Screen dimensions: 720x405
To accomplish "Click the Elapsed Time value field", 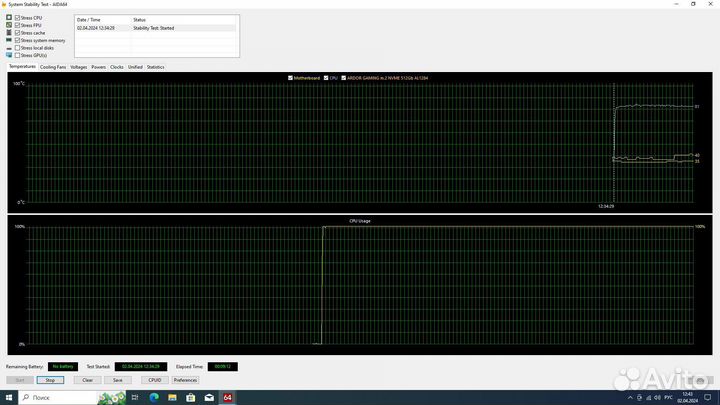I will (x=223, y=366).
